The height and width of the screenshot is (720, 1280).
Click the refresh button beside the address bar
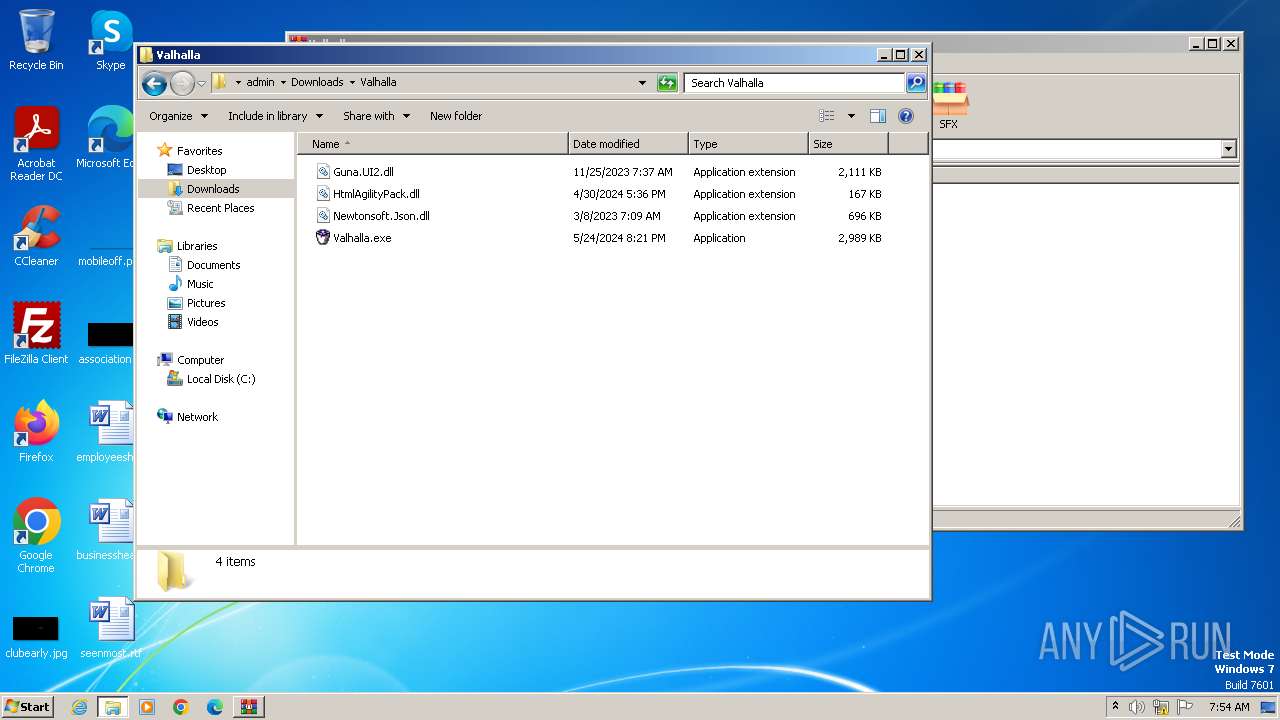[667, 83]
